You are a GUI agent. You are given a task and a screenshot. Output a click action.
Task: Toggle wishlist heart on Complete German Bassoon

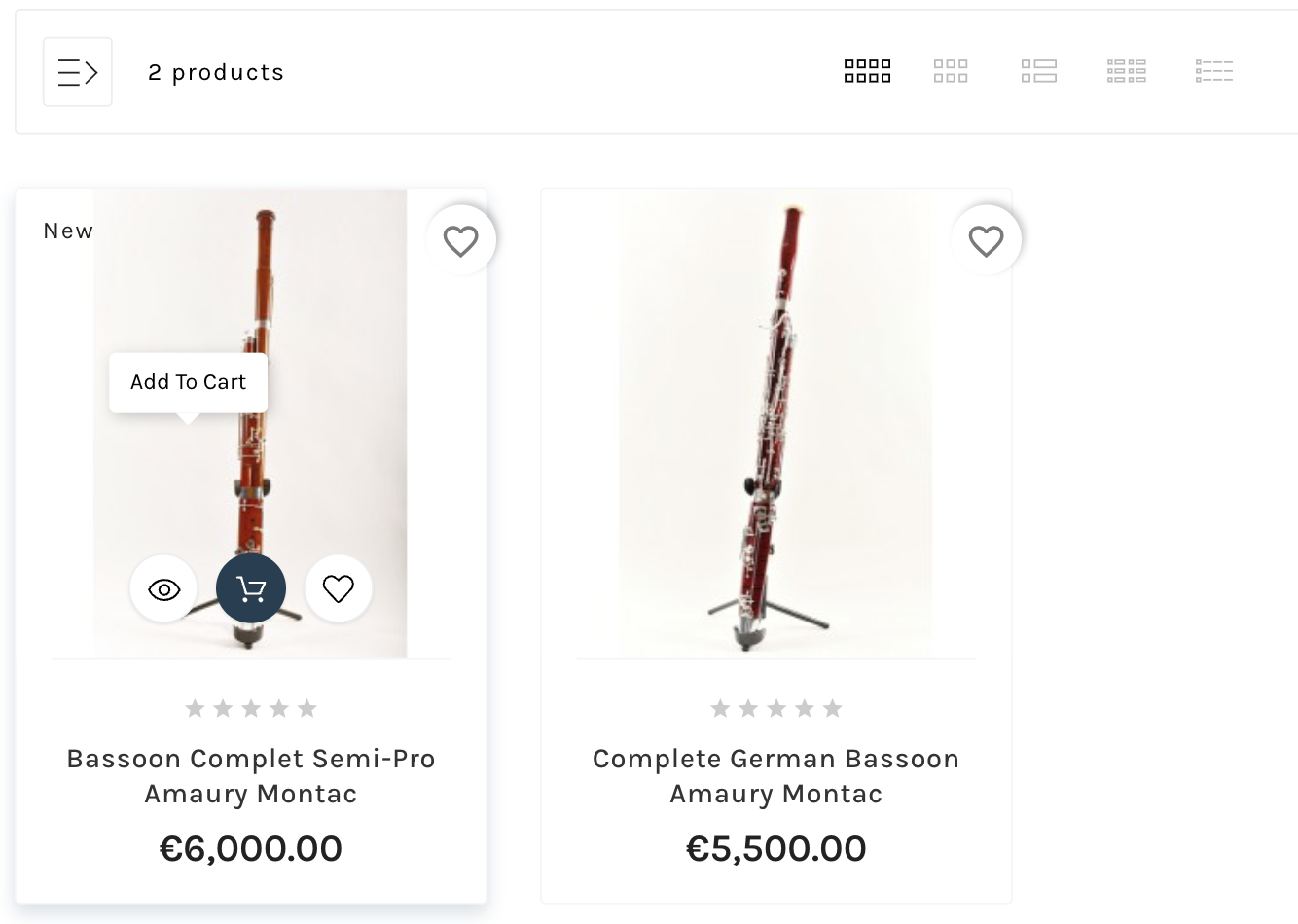(986, 240)
